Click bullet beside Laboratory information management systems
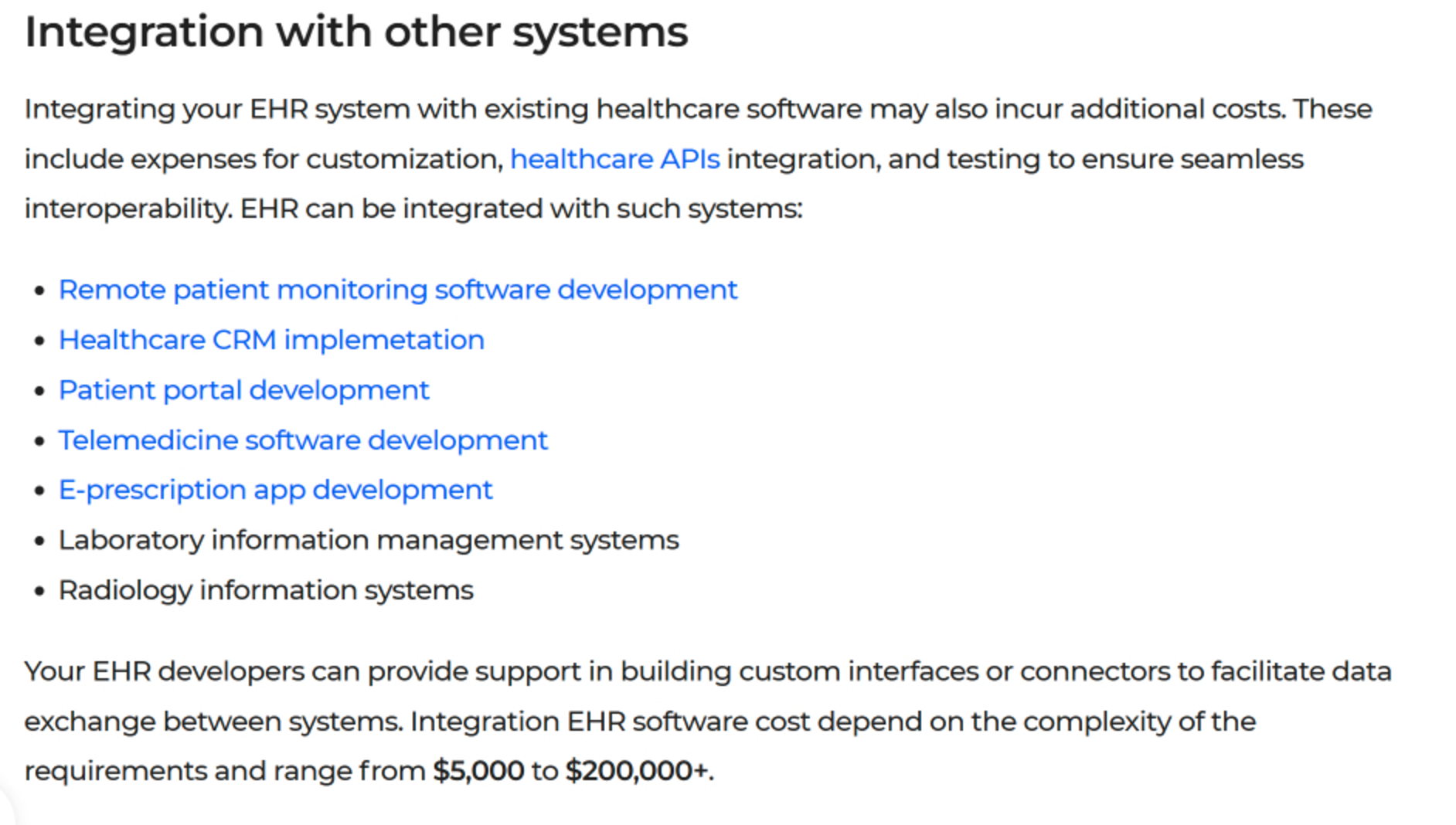1456x825 pixels. (40, 542)
